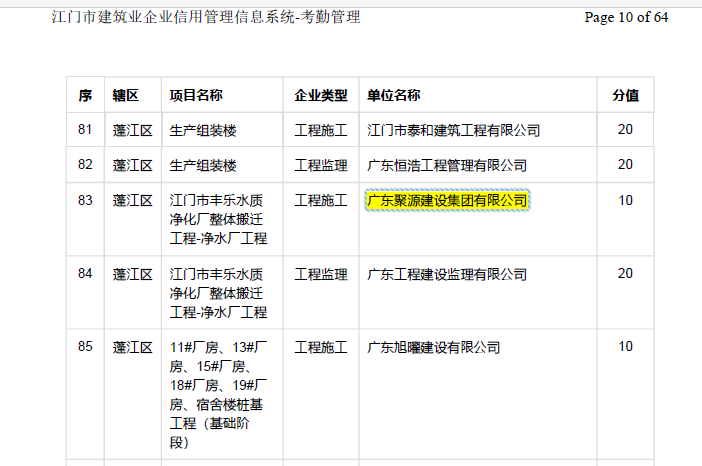This screenshot has width=702, height=466.
Task: Click 生产组装楼 project name in row 82
Action: pyautogui.click(x=203, y=165)
